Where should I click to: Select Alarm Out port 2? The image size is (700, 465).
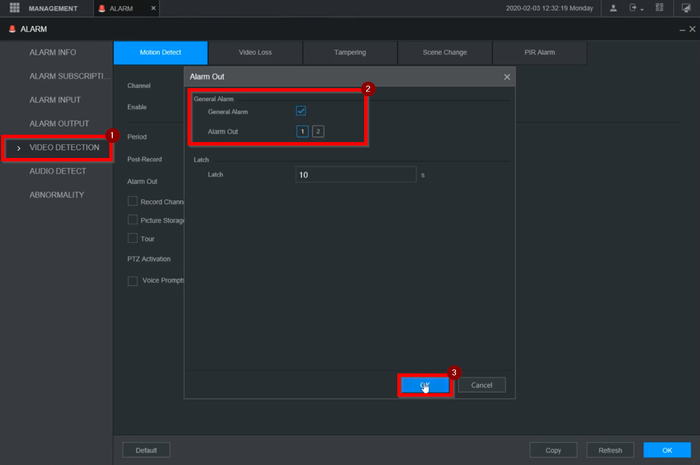click(x=318, y=131)
